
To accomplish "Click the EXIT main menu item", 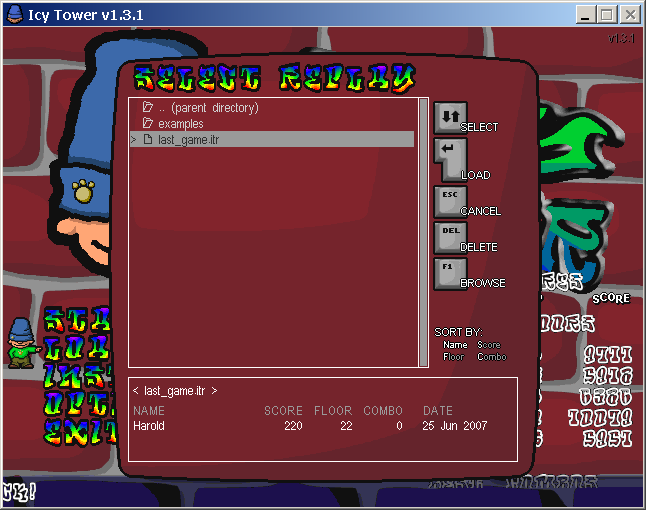I will [x=80, y=432].
